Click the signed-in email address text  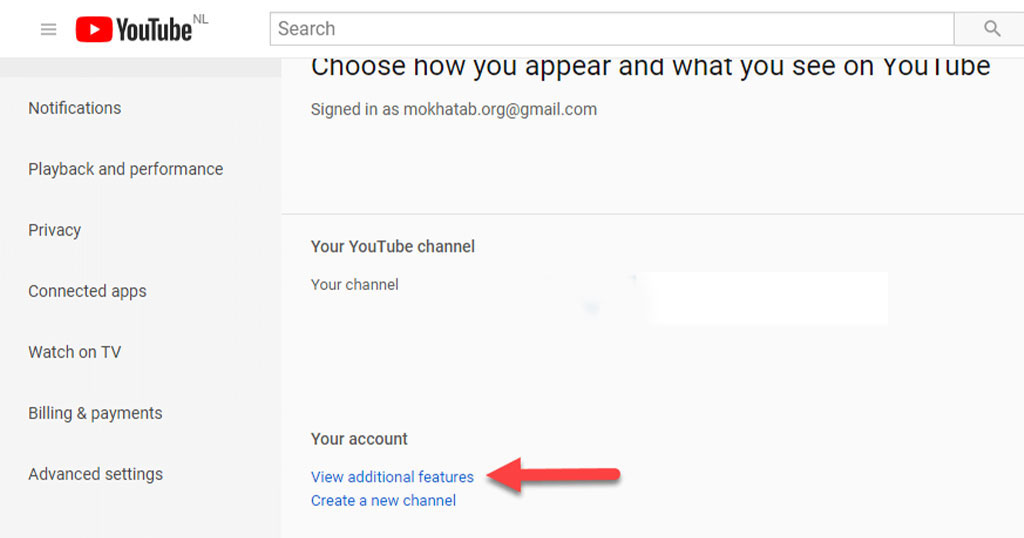click(x=500, y=109)
